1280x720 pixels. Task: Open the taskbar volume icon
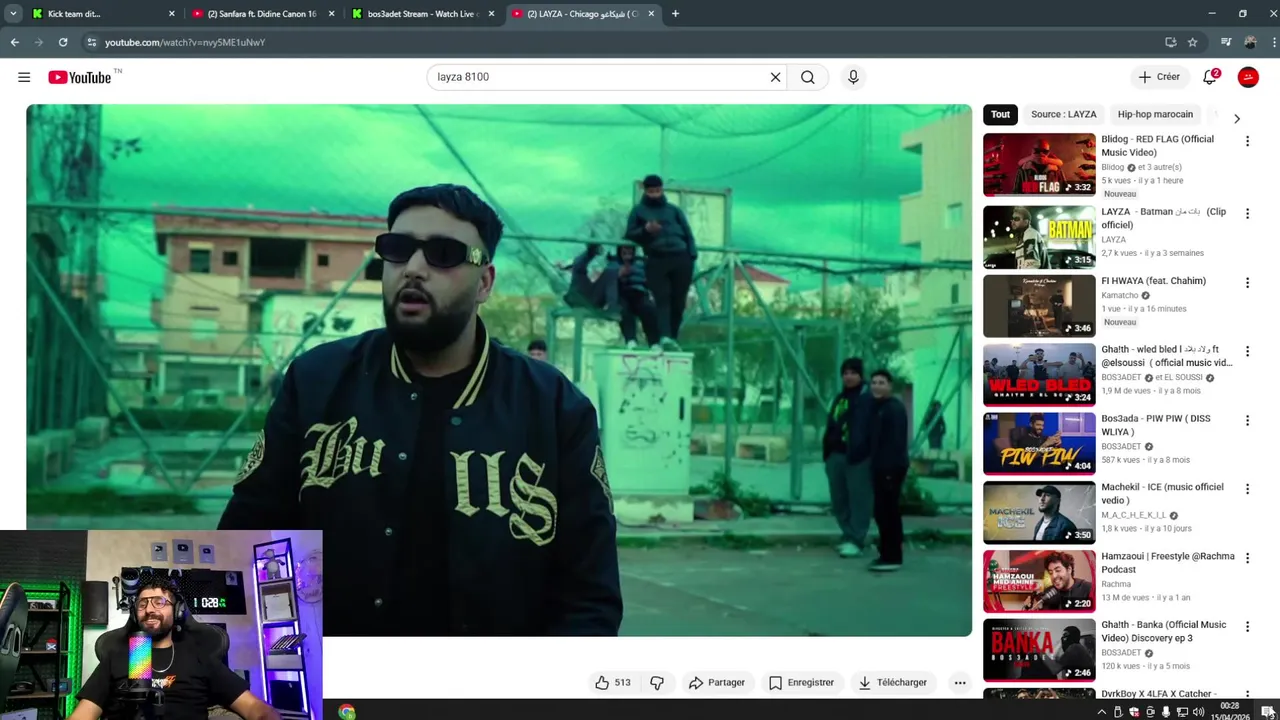tap(1198, 712)
